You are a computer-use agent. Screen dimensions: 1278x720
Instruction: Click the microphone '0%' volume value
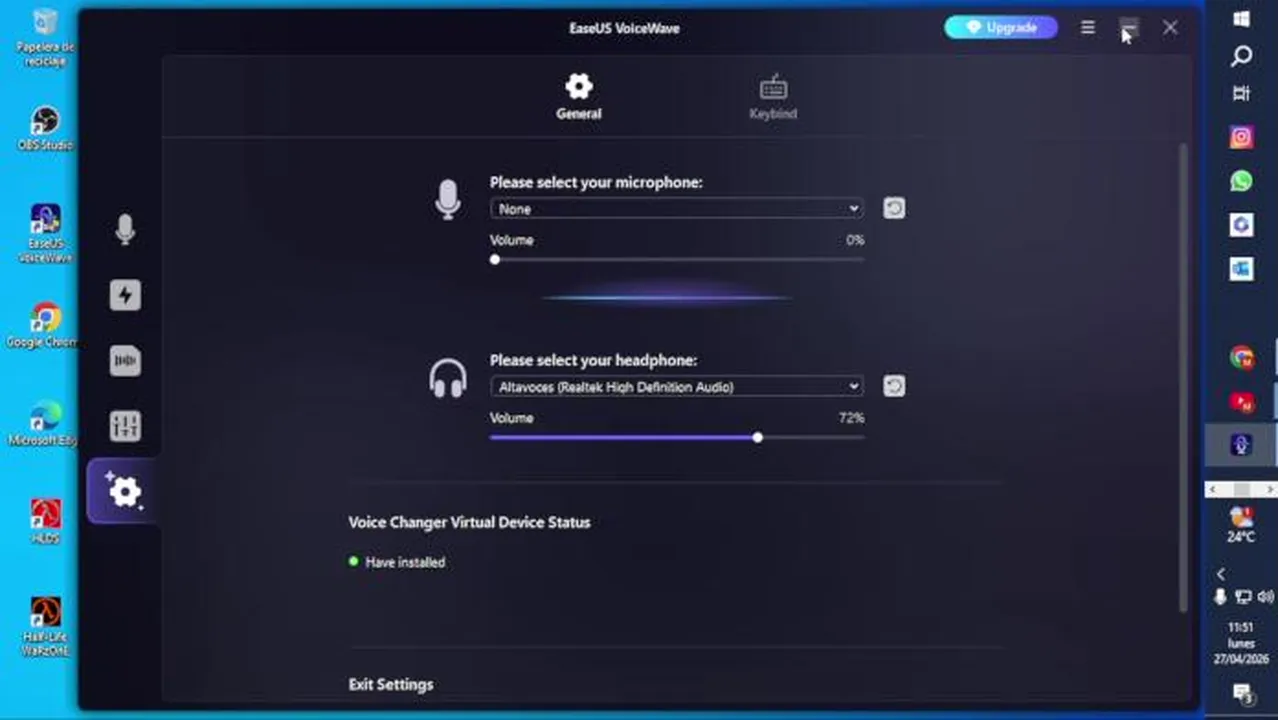pyautogui.click(x=855, y=240)
